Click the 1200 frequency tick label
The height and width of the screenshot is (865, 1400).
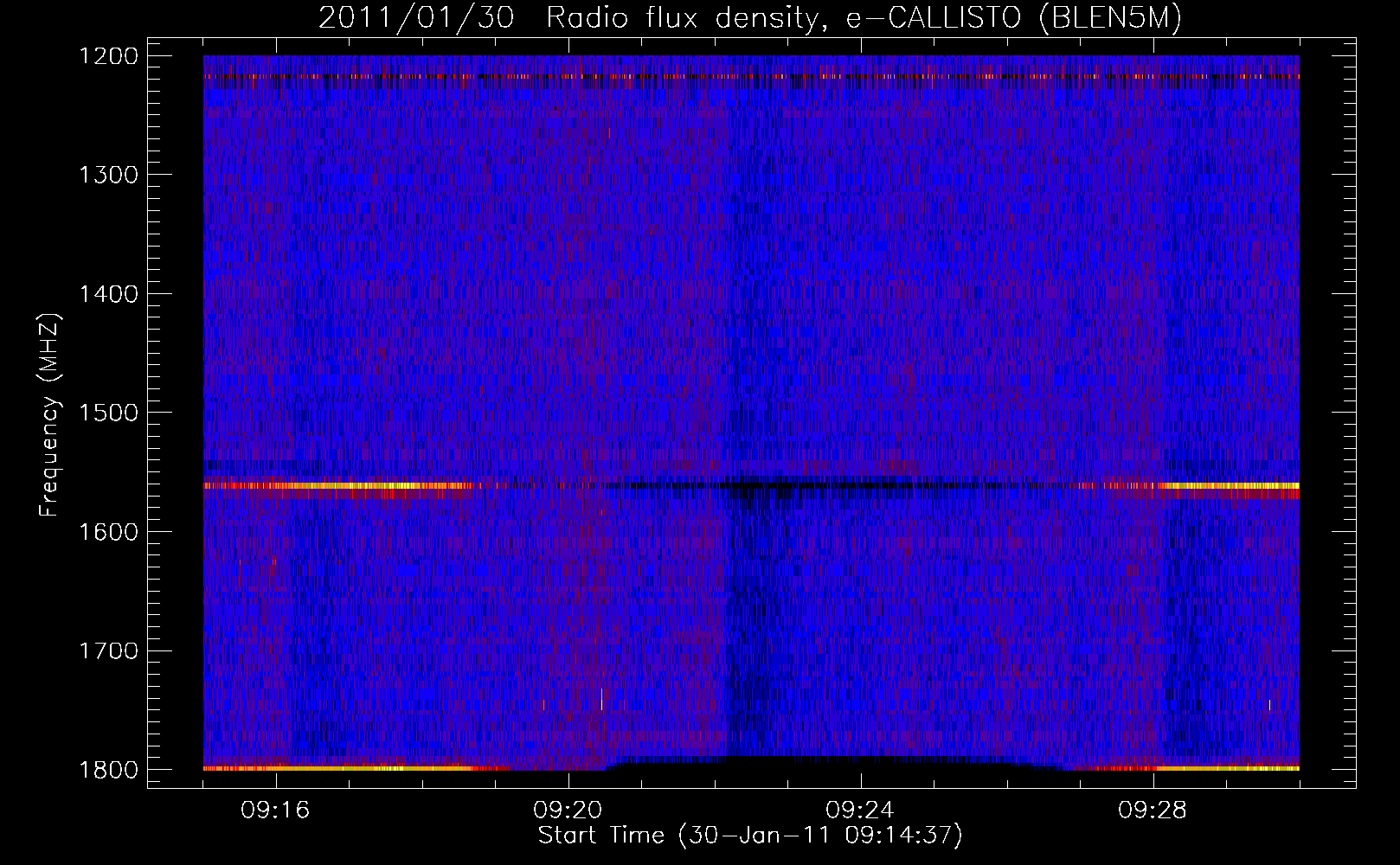pos(108,56)
